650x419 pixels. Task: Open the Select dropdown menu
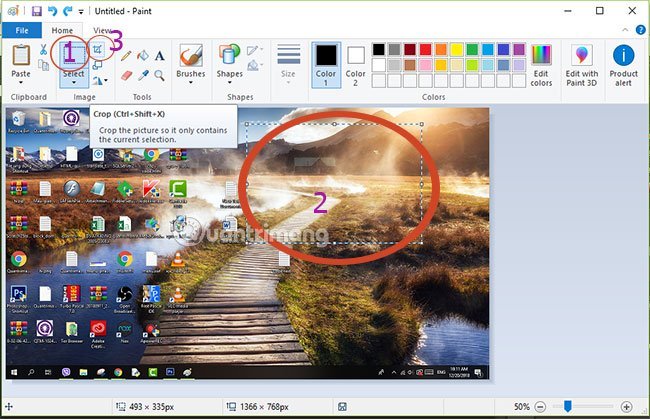coord(73,80)
